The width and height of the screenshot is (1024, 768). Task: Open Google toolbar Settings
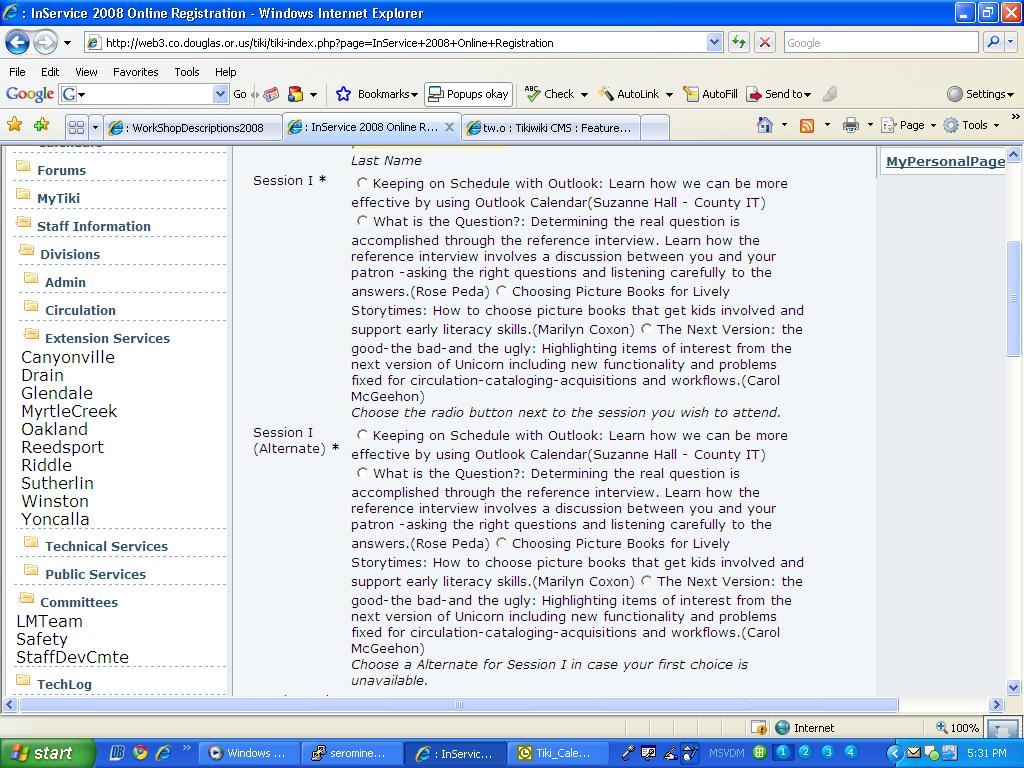click(x=980, y=94)
